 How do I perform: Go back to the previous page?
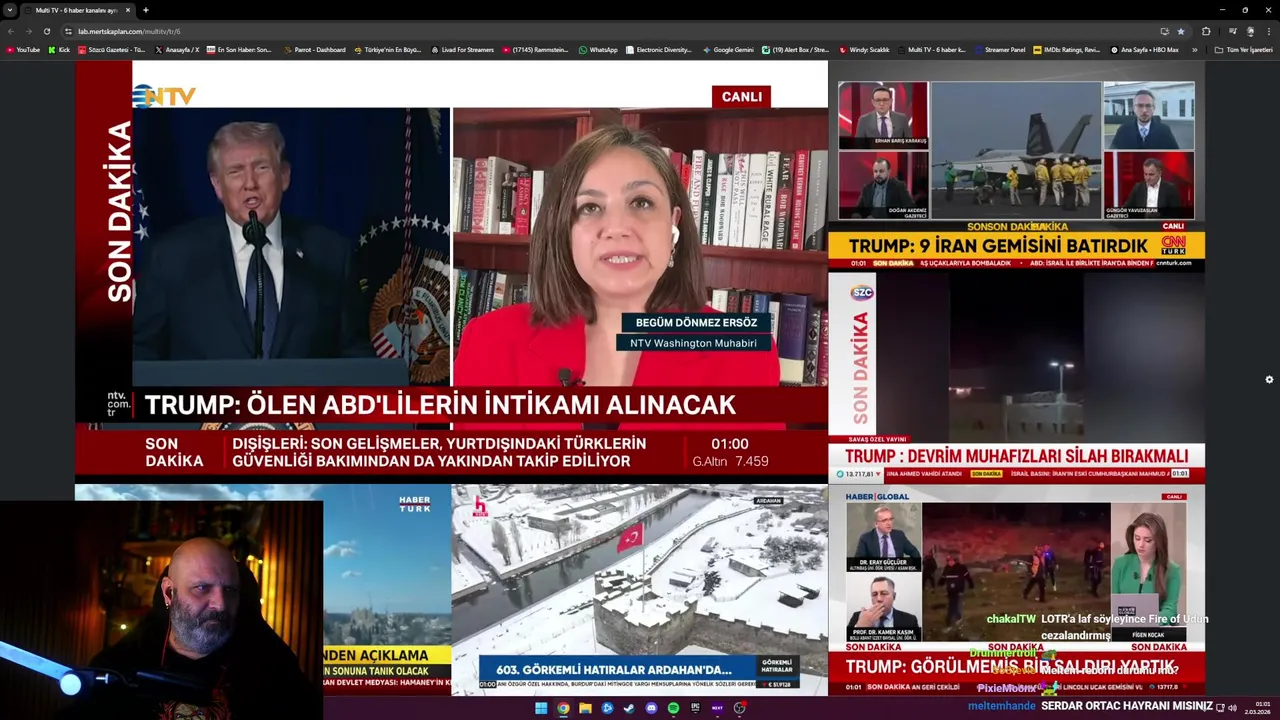tap(11, 31)
